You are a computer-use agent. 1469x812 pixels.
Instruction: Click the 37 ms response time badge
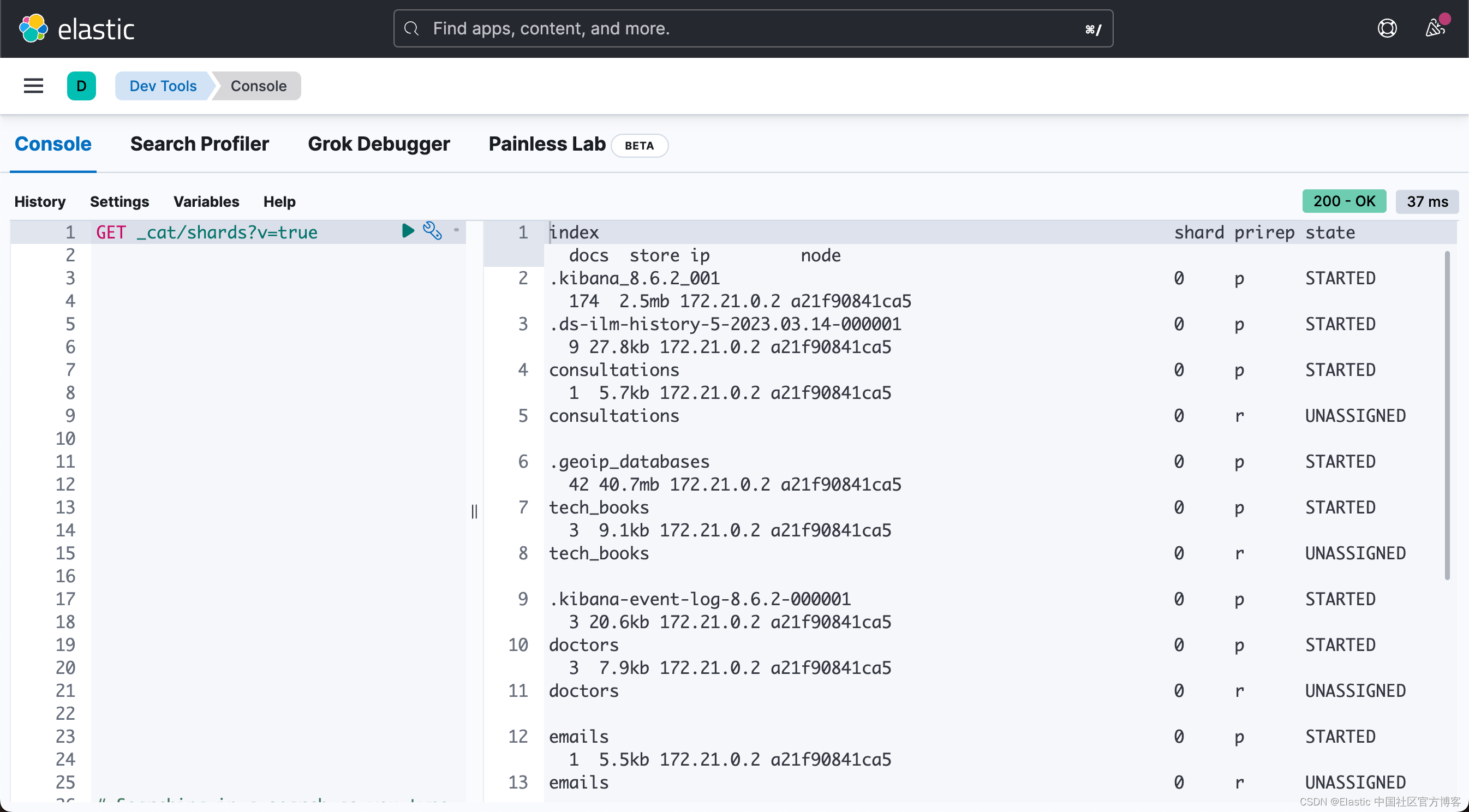1427,201
